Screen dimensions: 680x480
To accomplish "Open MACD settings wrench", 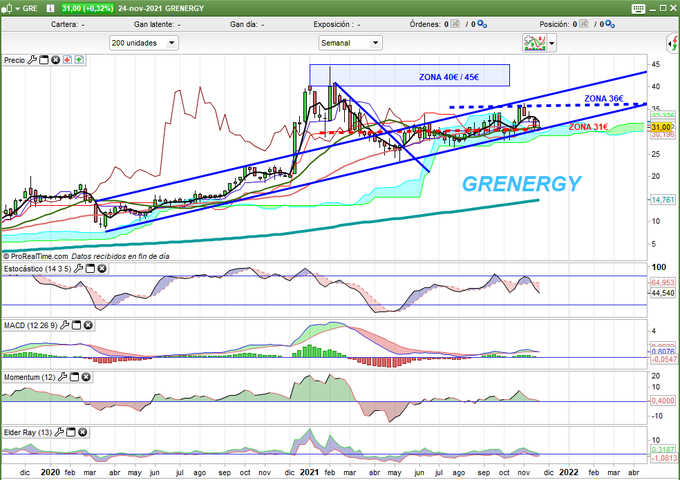I will click(65, 325).
